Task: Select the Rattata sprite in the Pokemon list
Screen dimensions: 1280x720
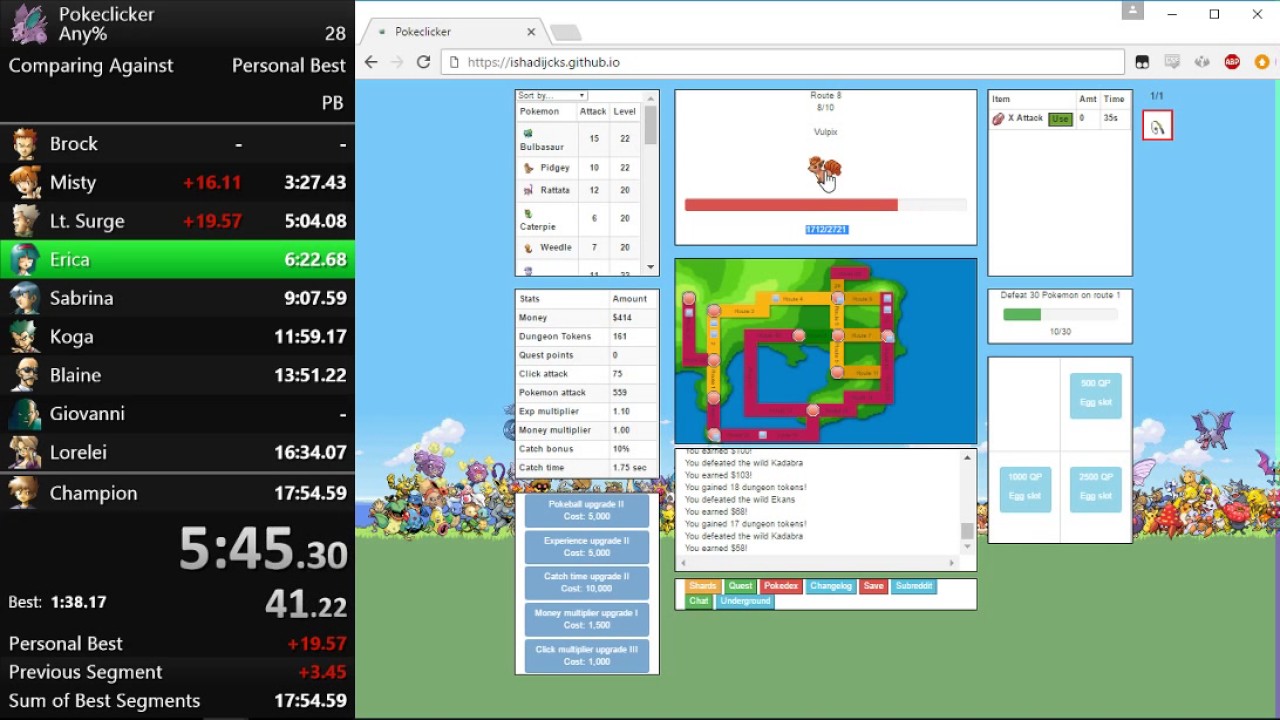Action: pyautogui.click(x=529, y=190)
